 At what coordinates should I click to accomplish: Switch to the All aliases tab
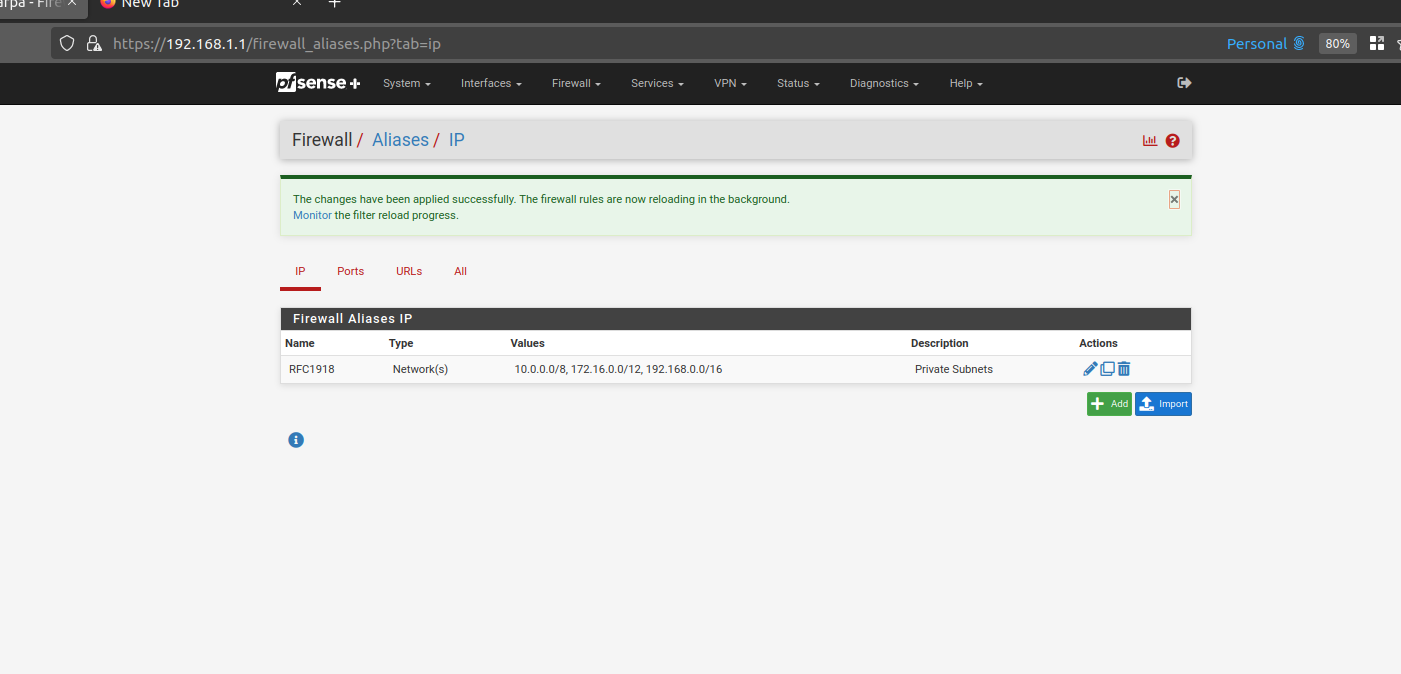[460, 271]
